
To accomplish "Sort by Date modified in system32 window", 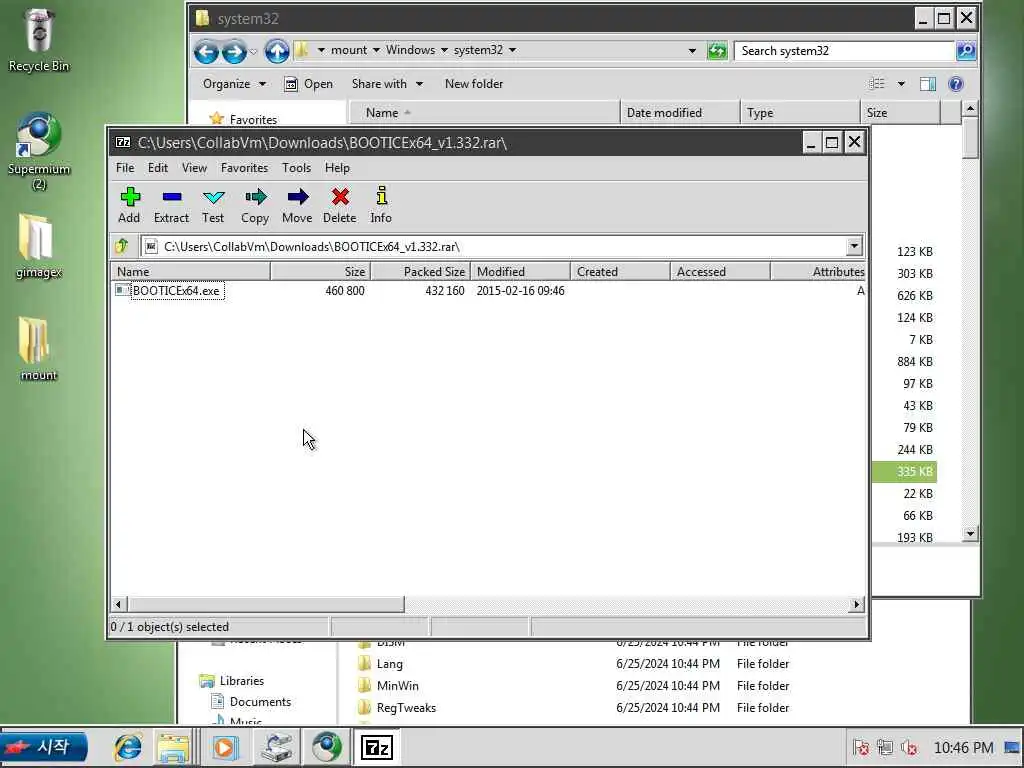I will click(680, 112).
